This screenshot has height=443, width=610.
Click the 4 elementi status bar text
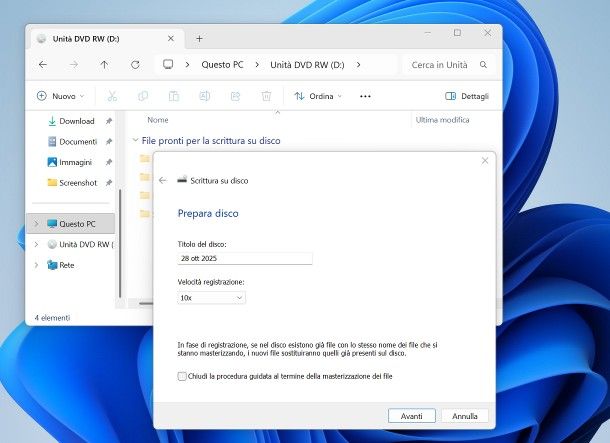(x=53, y=318)
